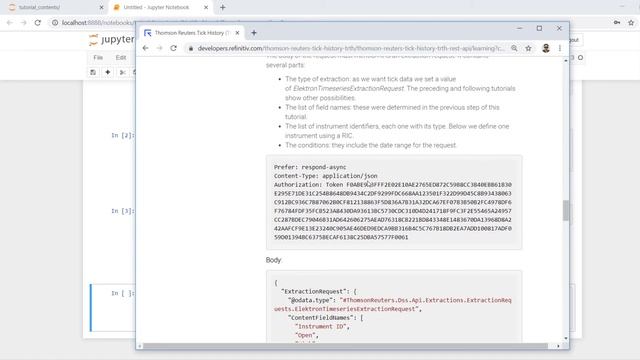Open the three-dot Chrome menu of the front window

click(x=560, y=48)
